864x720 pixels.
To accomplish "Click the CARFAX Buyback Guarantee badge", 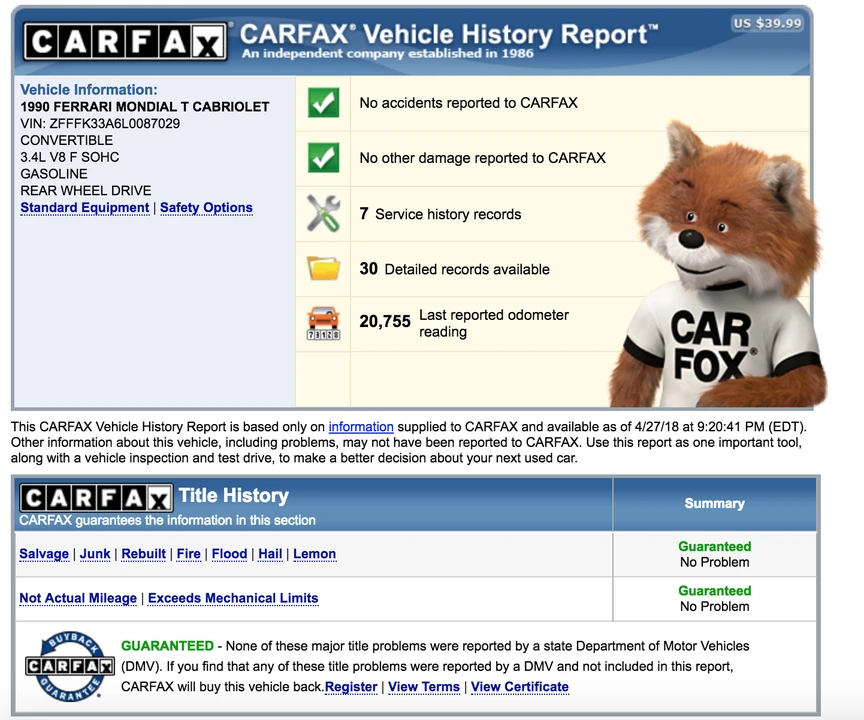I will (x=70, y=666).
